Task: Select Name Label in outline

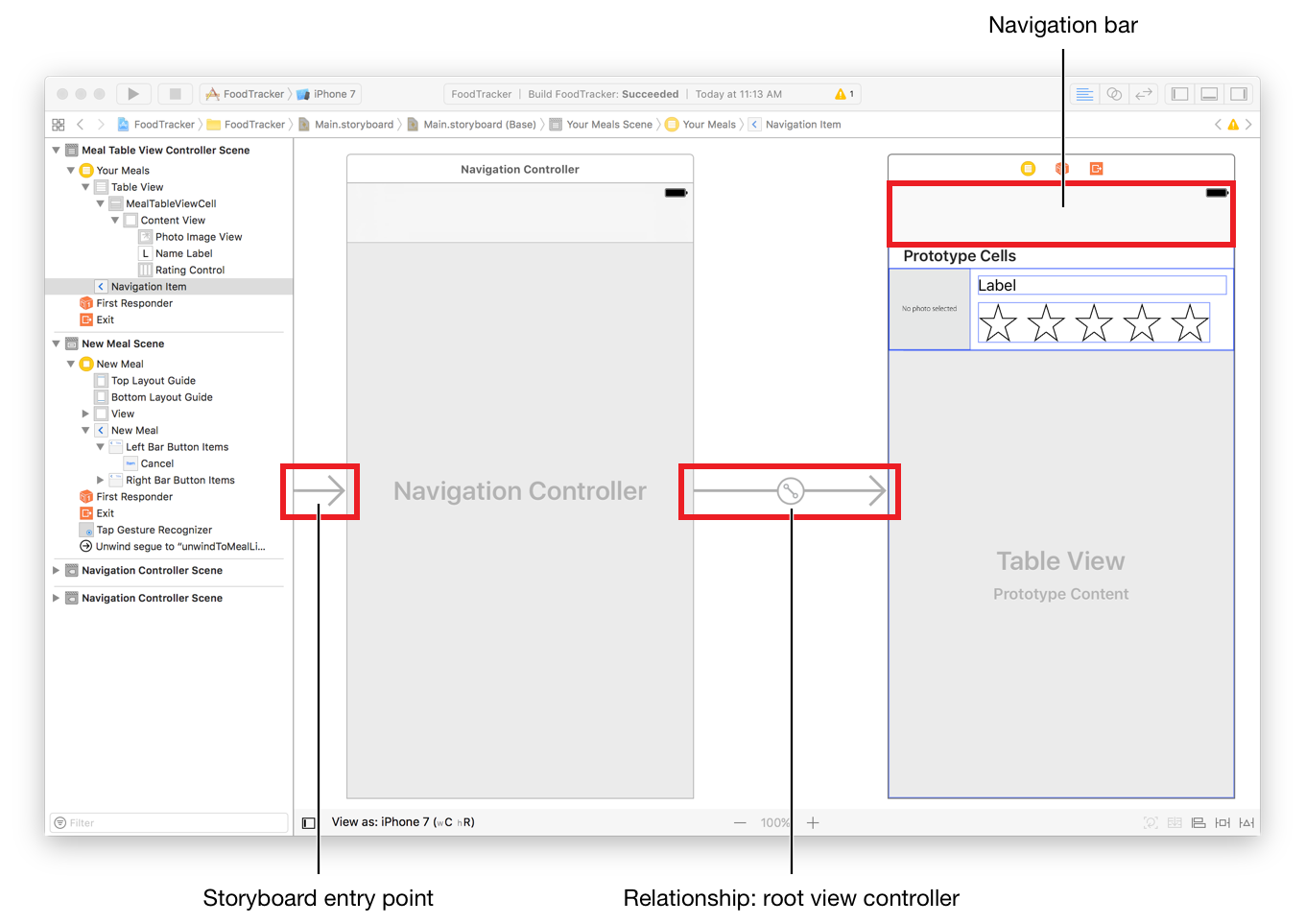Action: coord(176,253)
